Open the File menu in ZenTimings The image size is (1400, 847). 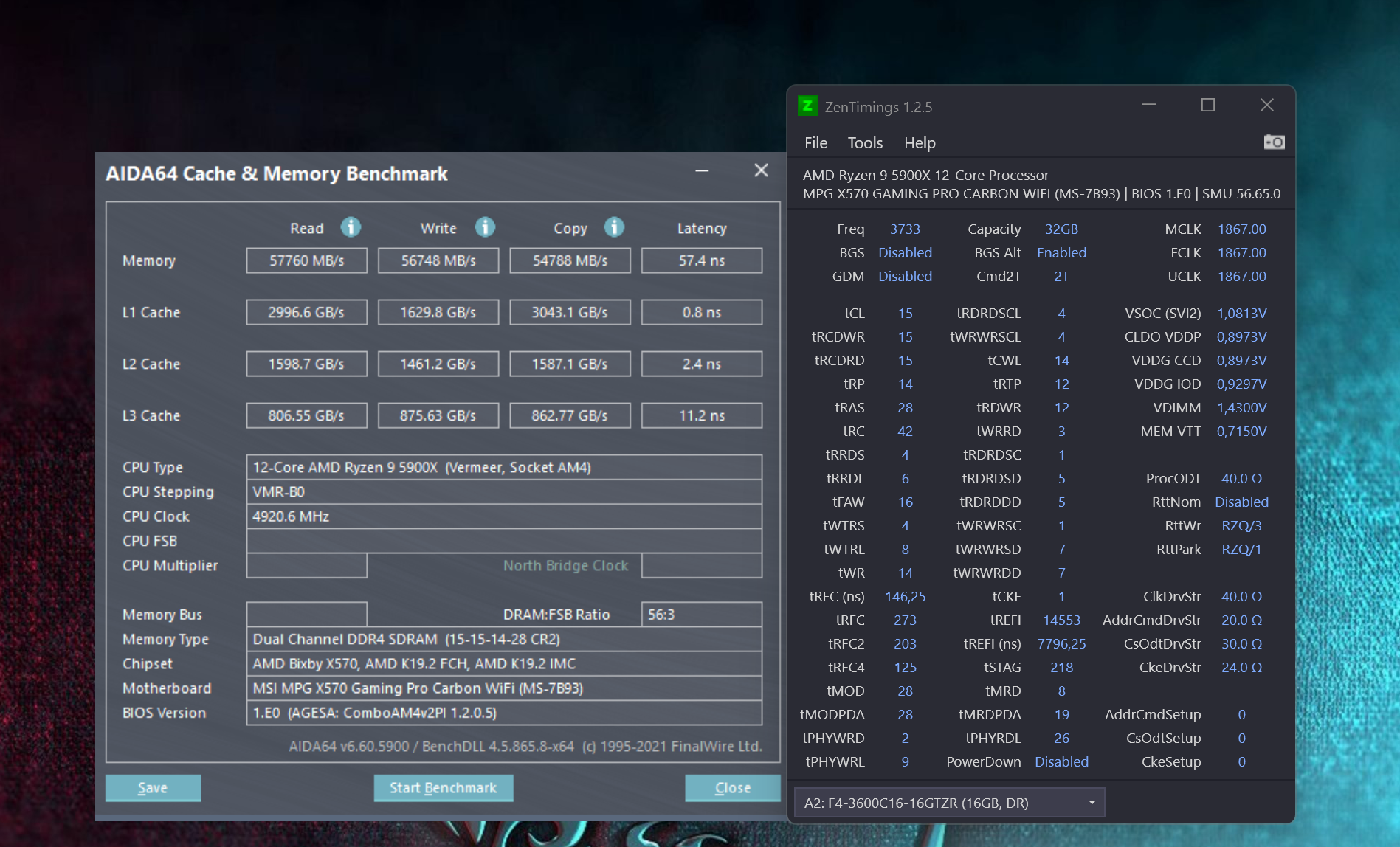[815, 143]
